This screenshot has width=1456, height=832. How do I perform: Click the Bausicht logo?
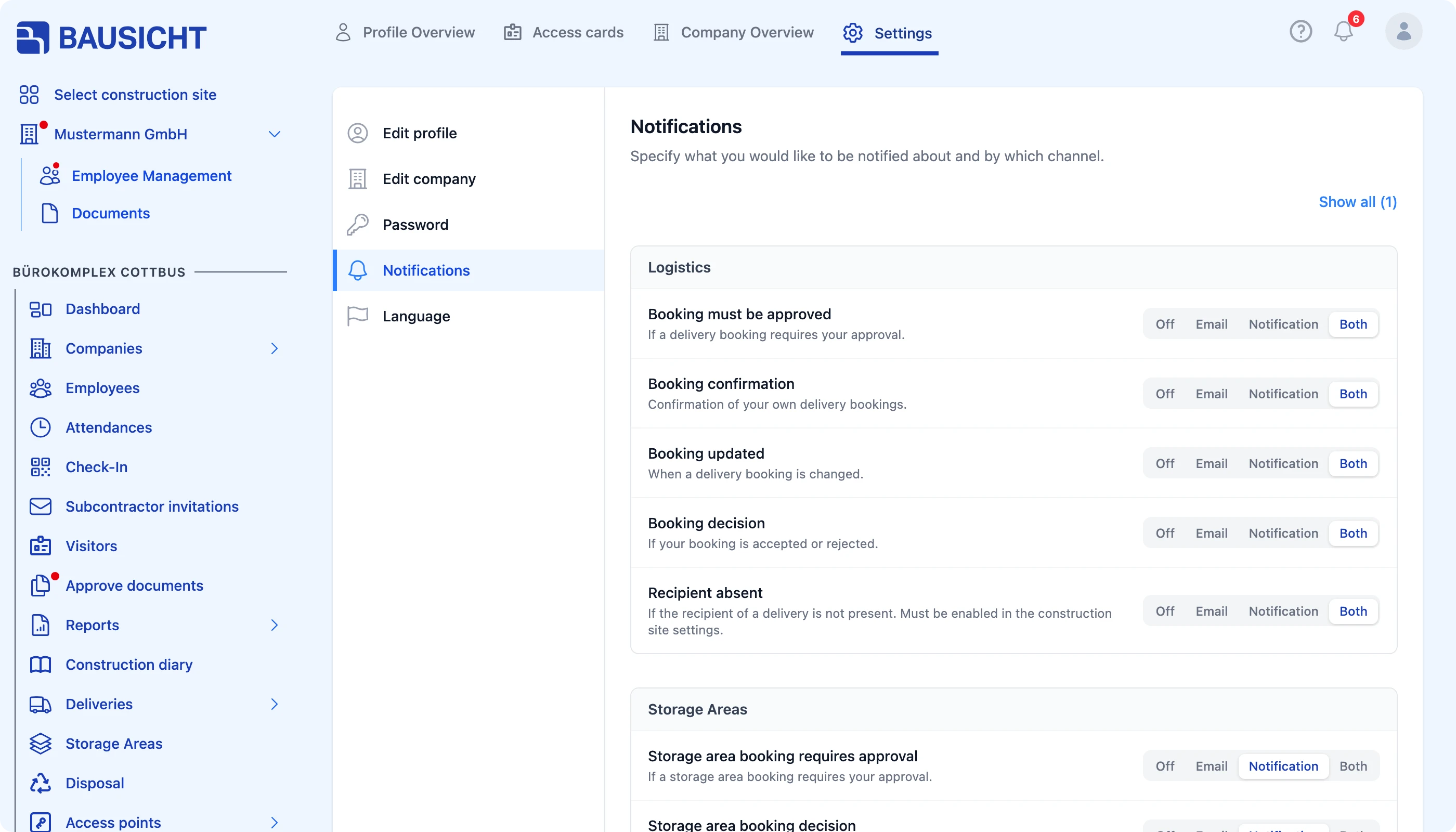tap(111, 38)
